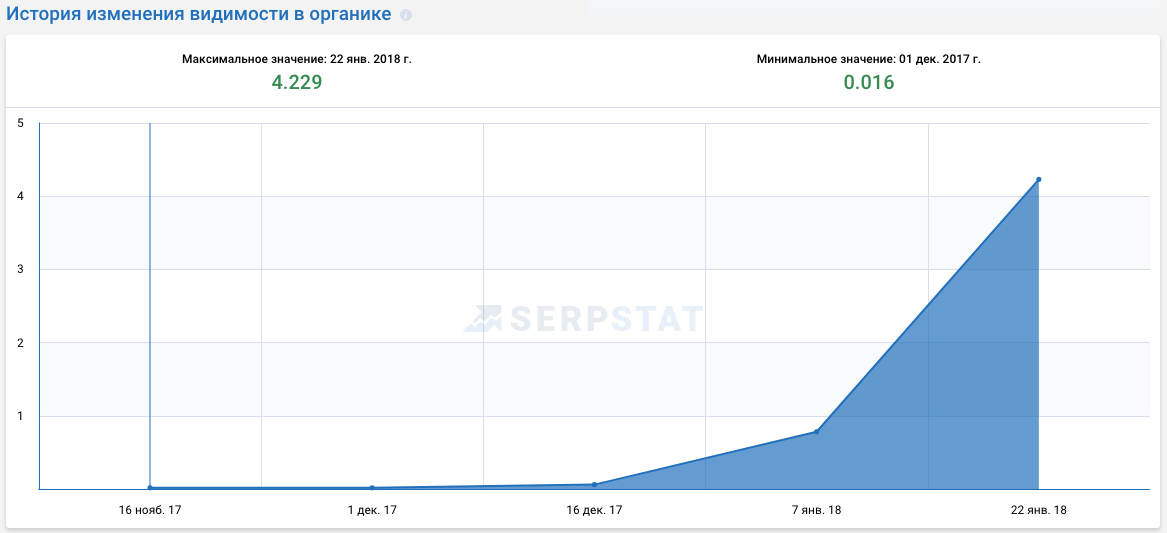Click the info icon beside the chart title
Image resolution: width=1167 pixels, height=533 pixels.
405,17
